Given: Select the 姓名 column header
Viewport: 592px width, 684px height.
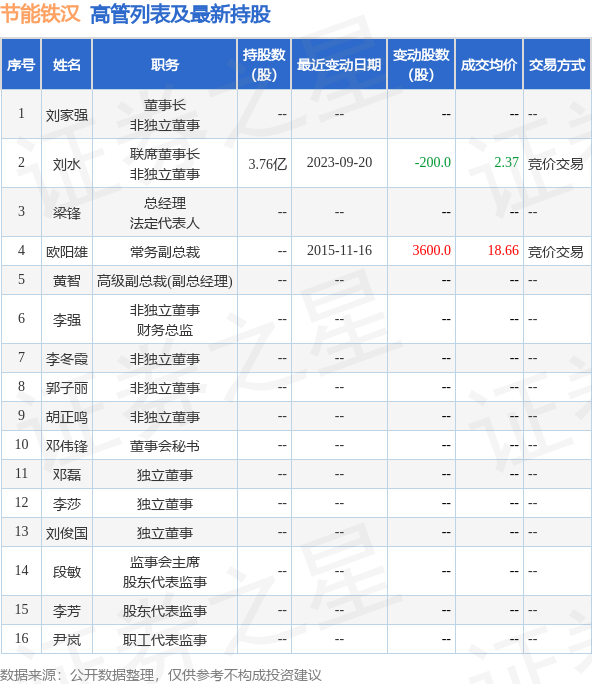Looking at the screenshot, I should click(x=67, y=65).
